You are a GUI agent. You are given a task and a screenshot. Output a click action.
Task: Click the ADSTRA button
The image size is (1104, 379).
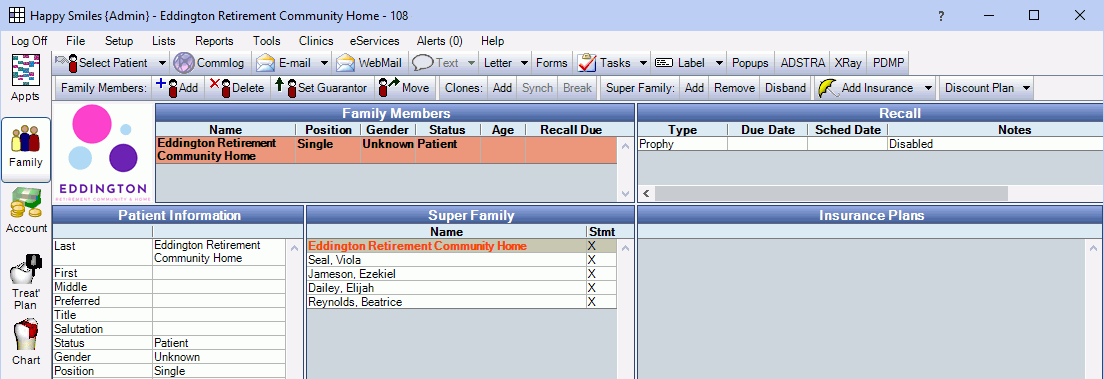coord(803,63)
